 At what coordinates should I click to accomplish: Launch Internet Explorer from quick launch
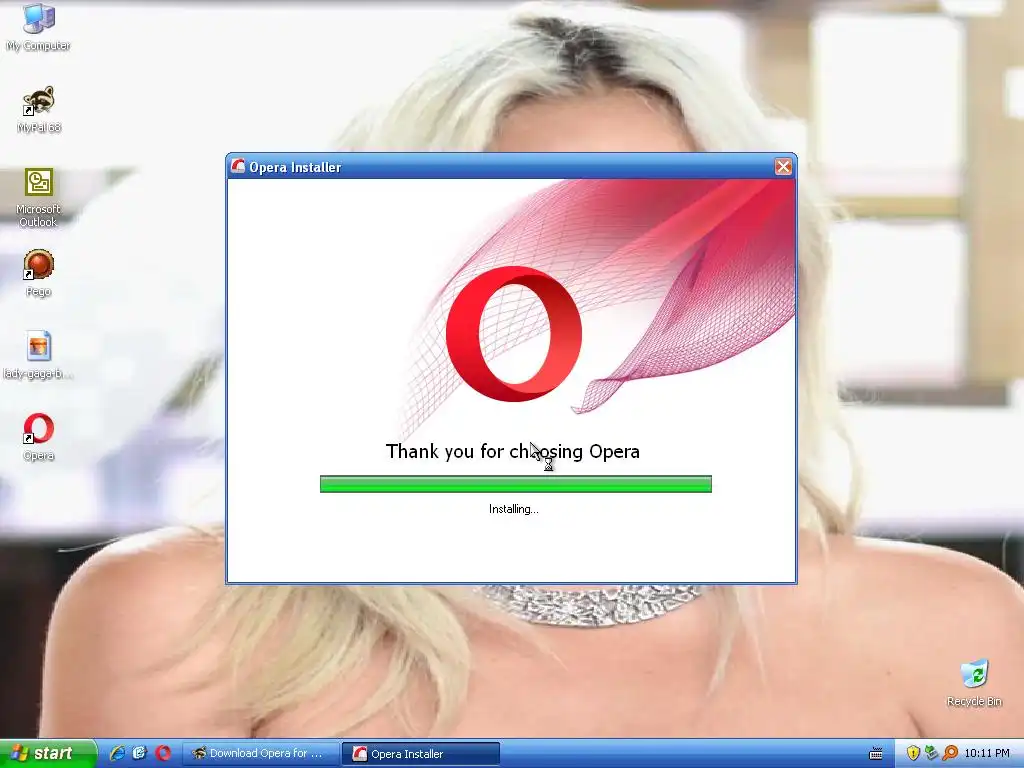(x=118, y=754)
